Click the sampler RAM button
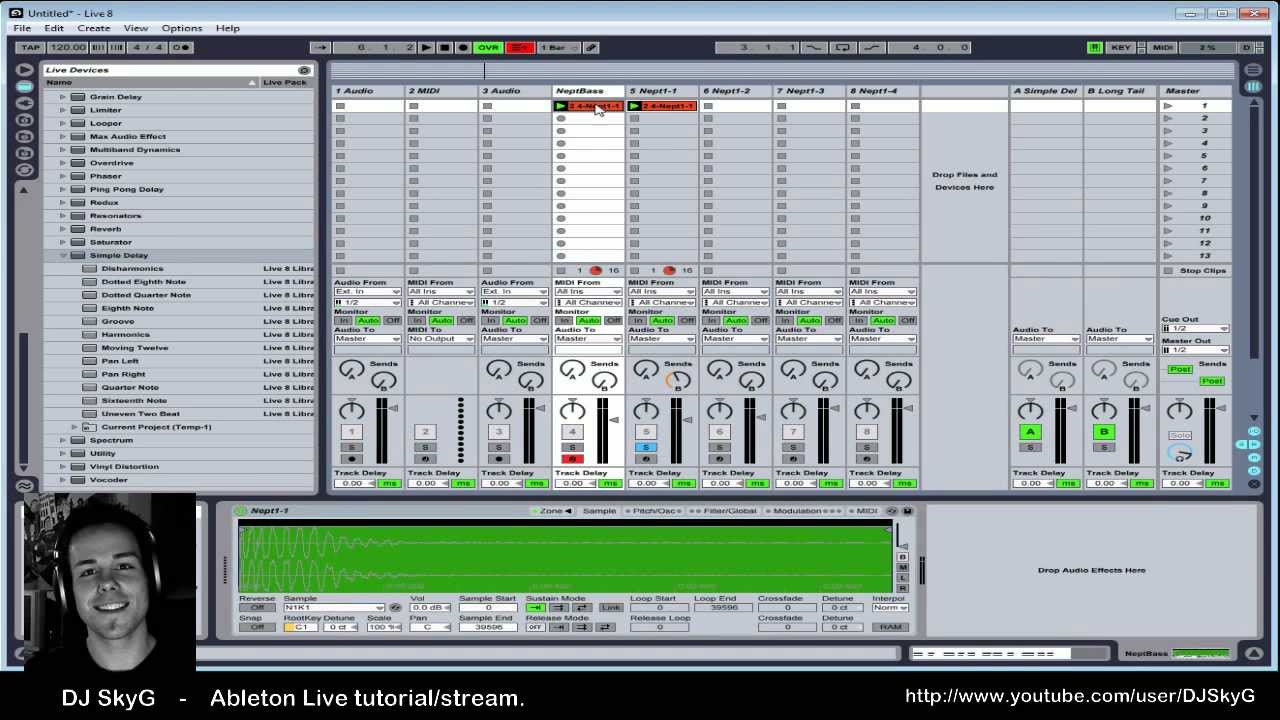1280x720 pixels. [x=890, y=627]
